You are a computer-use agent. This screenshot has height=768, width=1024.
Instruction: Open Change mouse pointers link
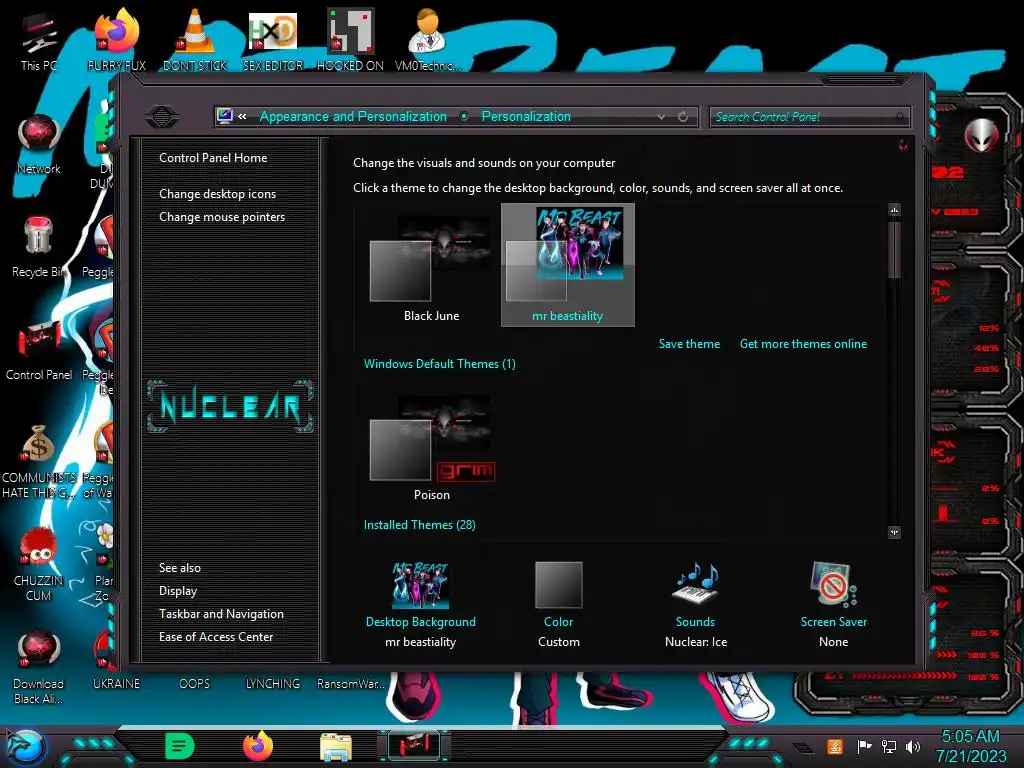tap(222, 217)
